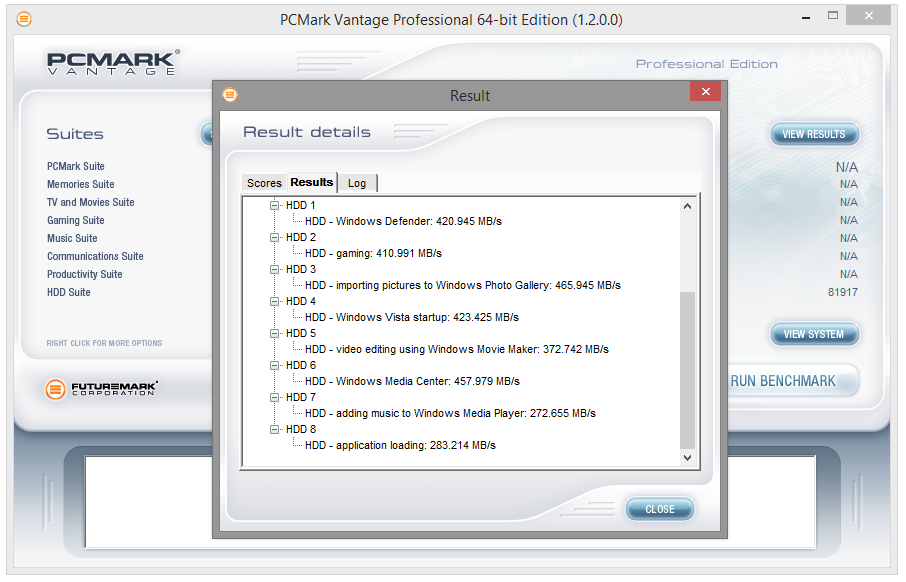This screenshot has width=906, height=582.
Task: Select TV and Movies Suite
Action: pos(91,202)
